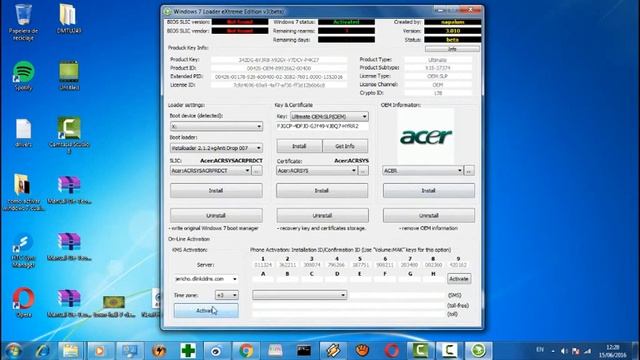This screenshot has height=360, width=640.
Task: Open Windows Media Player taskbar icon
Action: pyautogui.click(x=100, y=351)
